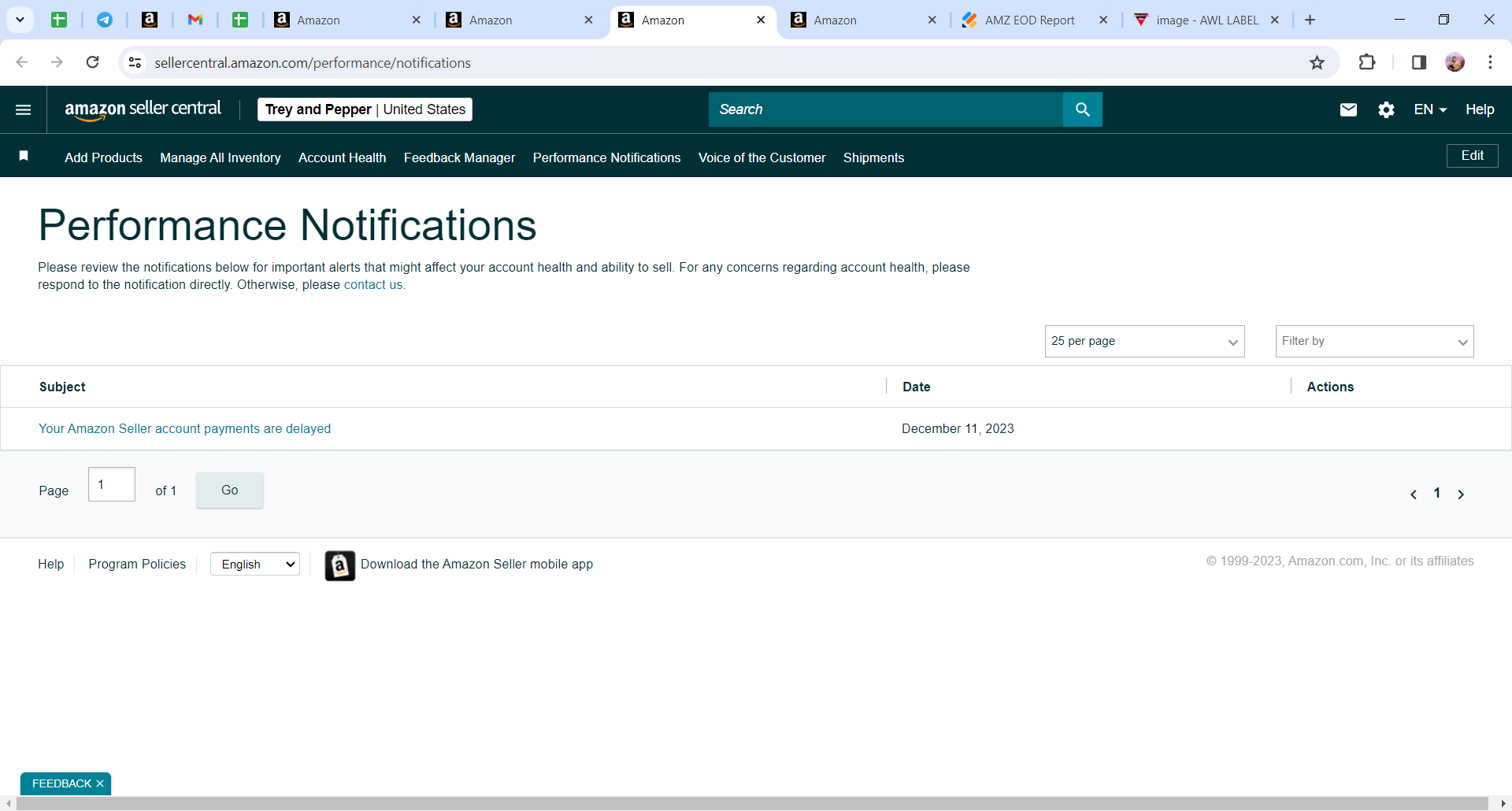This screenshot has width=1512, height=811.
Task: Expand the Filter by dropdown
Action: click(1374, 341)
